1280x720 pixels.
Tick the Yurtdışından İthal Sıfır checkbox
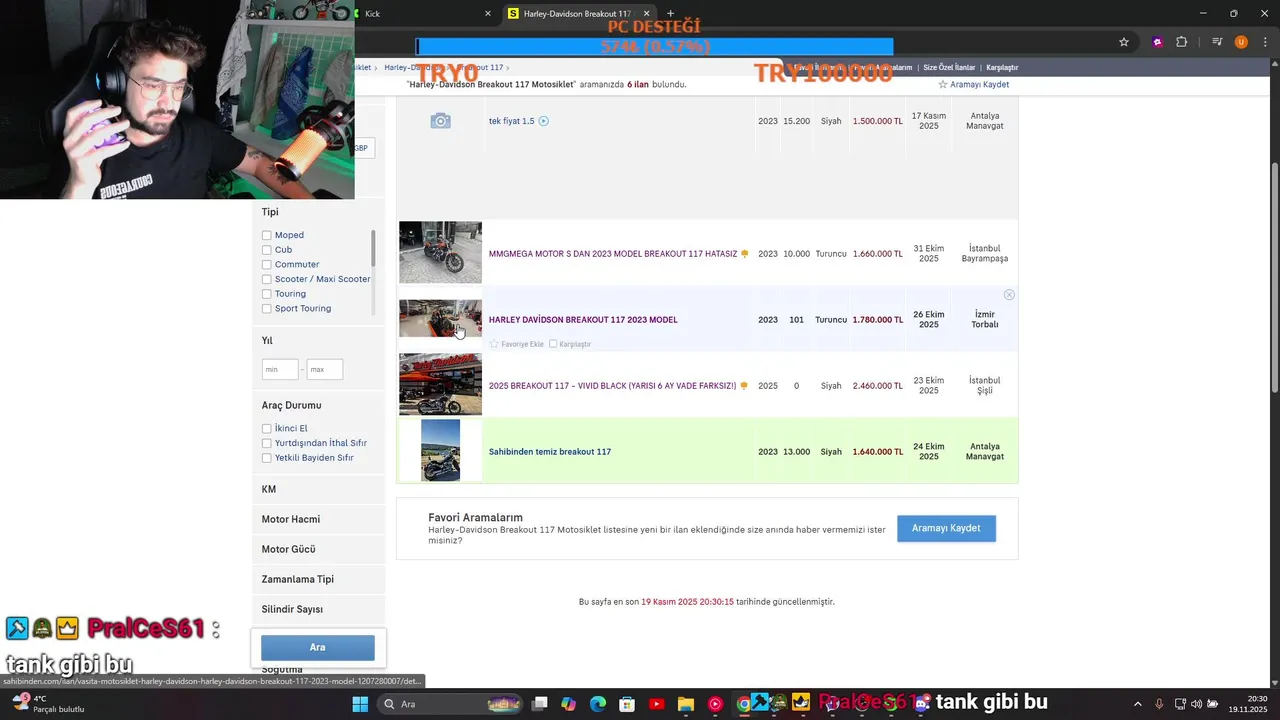pyautogui.click(x=266, y=443)
